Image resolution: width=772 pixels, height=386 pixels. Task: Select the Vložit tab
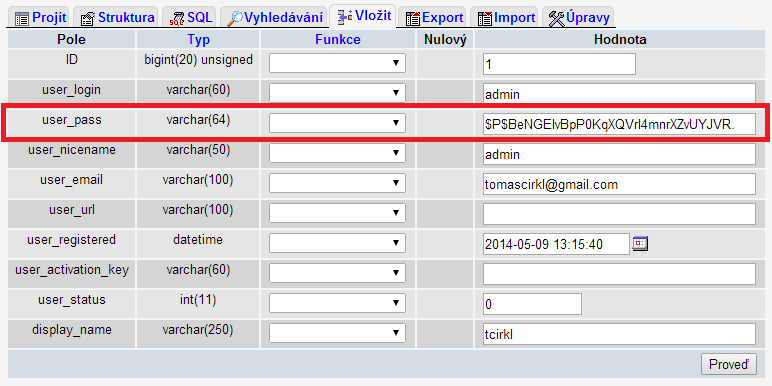pyautogui.click(x=363, y=16)
